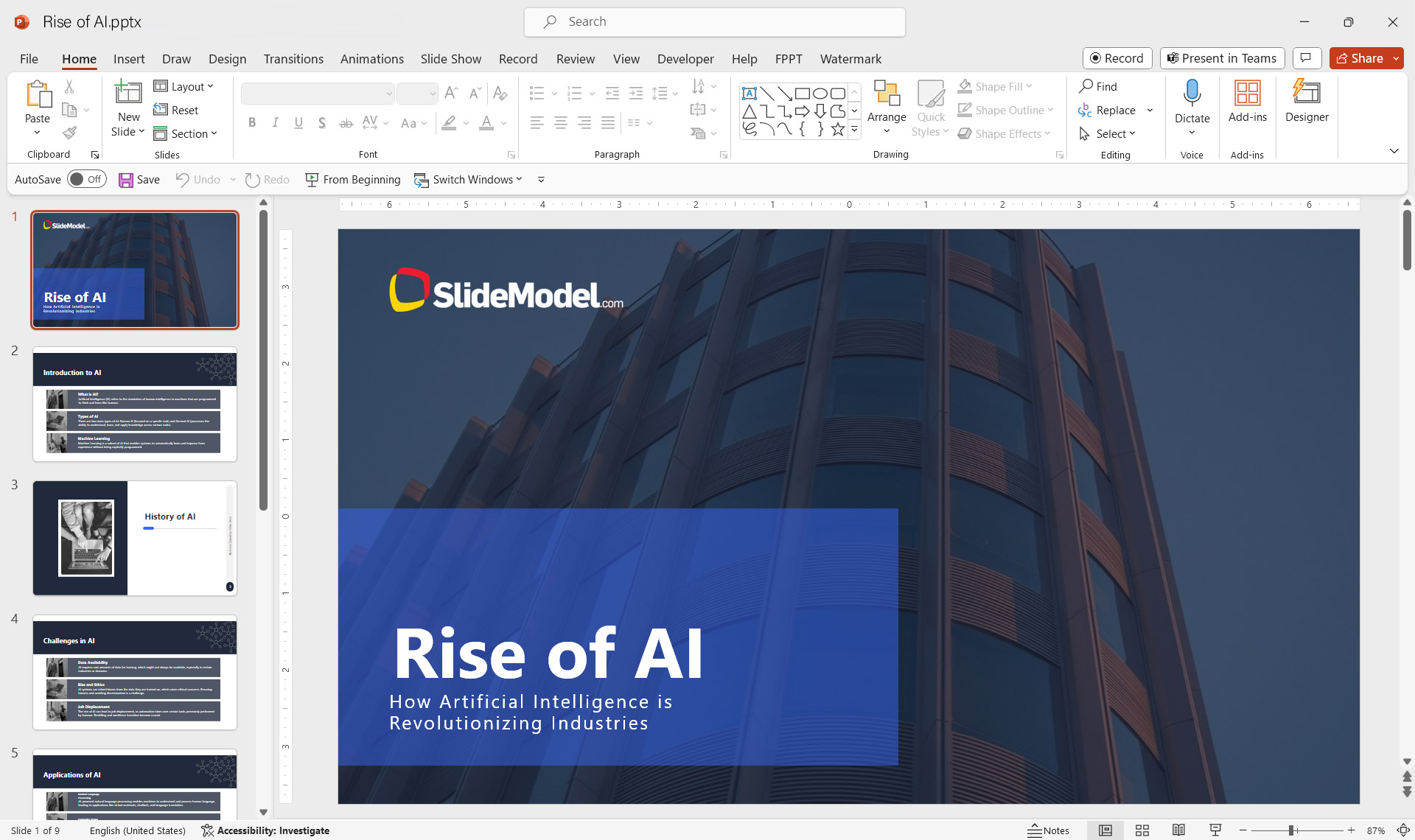Apply italic formatting to text
This screenshot has width=1415, height=840.
[275, 122]
